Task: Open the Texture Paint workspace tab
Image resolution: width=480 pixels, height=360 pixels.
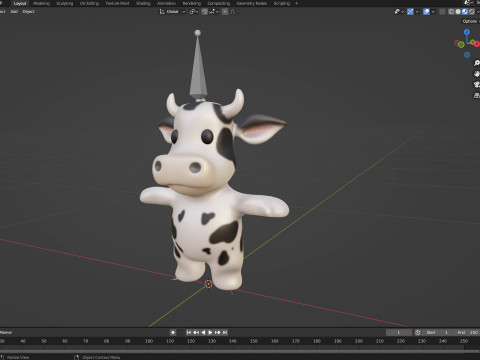Action: 117,3
